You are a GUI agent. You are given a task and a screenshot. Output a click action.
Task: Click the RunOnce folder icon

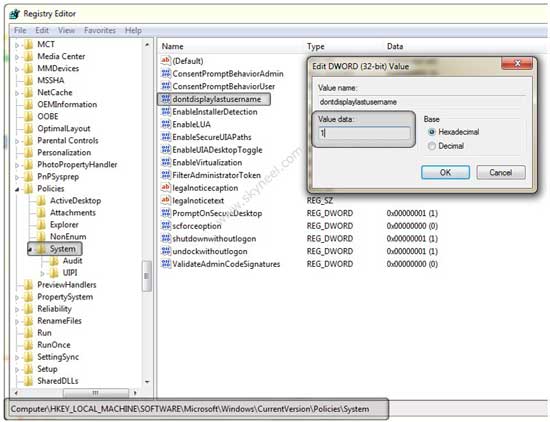click(29, 345)
